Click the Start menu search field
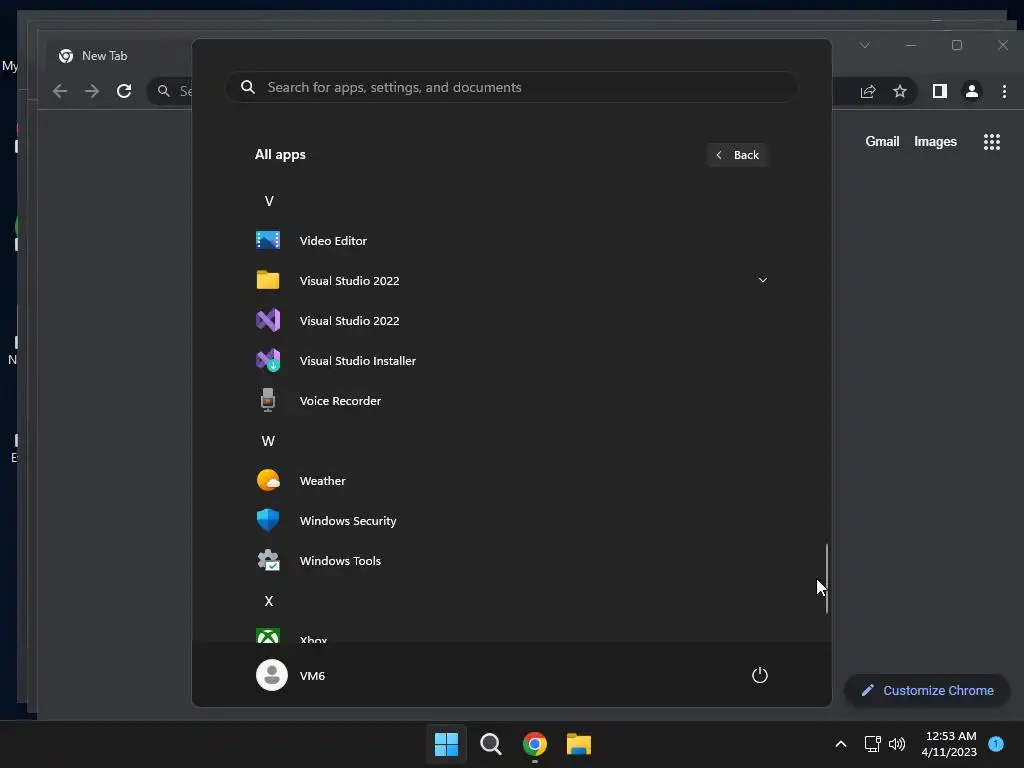This screenshot has height=768, width=1024. pyautogui.click(x=511, y=87)
